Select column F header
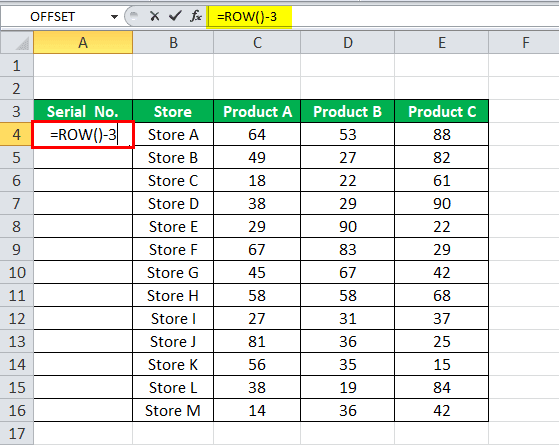This screenshot has width=559, height=445. (x=524, y=42)
